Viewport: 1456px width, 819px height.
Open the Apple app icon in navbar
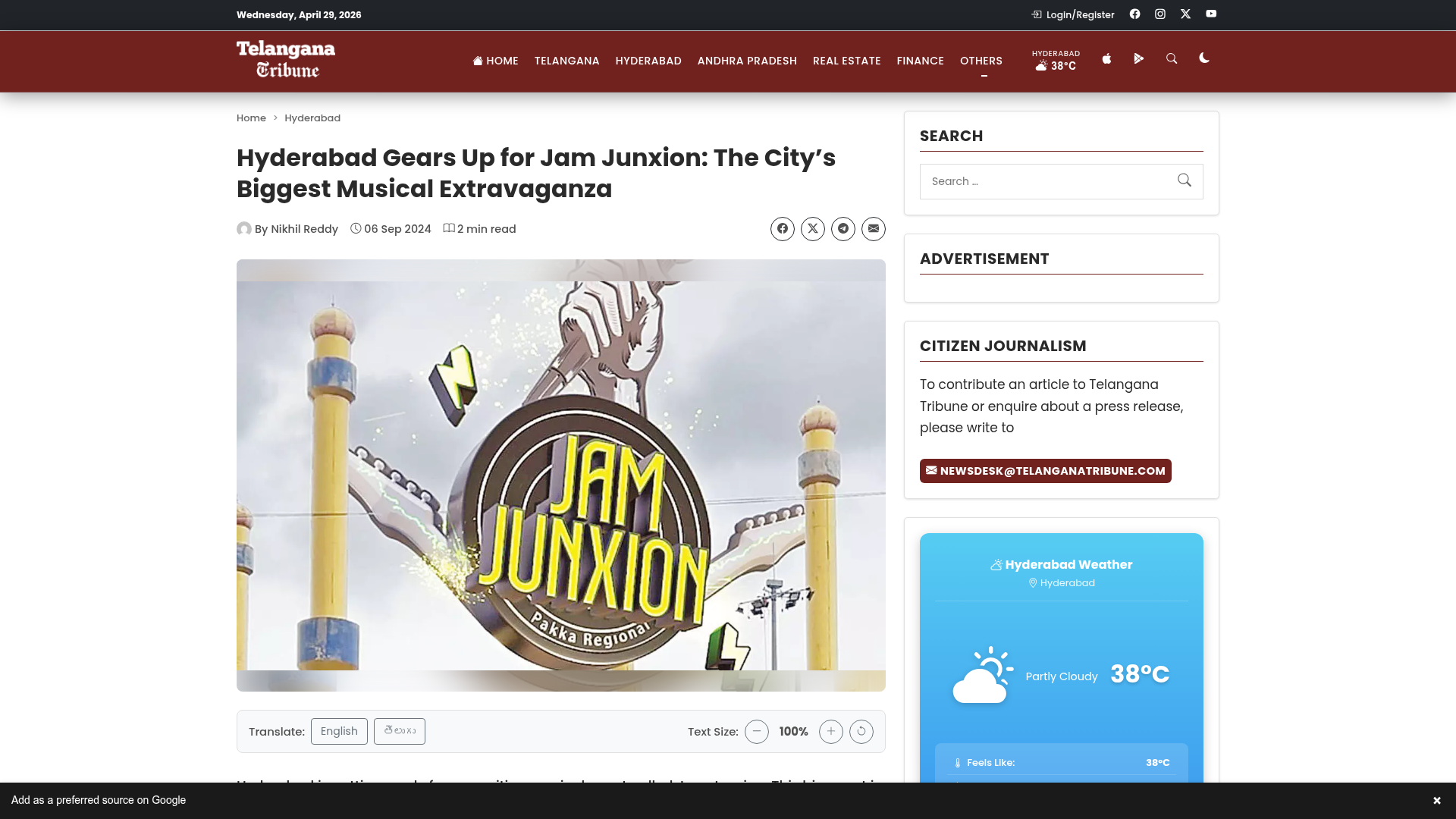[x=1106, y=59]
